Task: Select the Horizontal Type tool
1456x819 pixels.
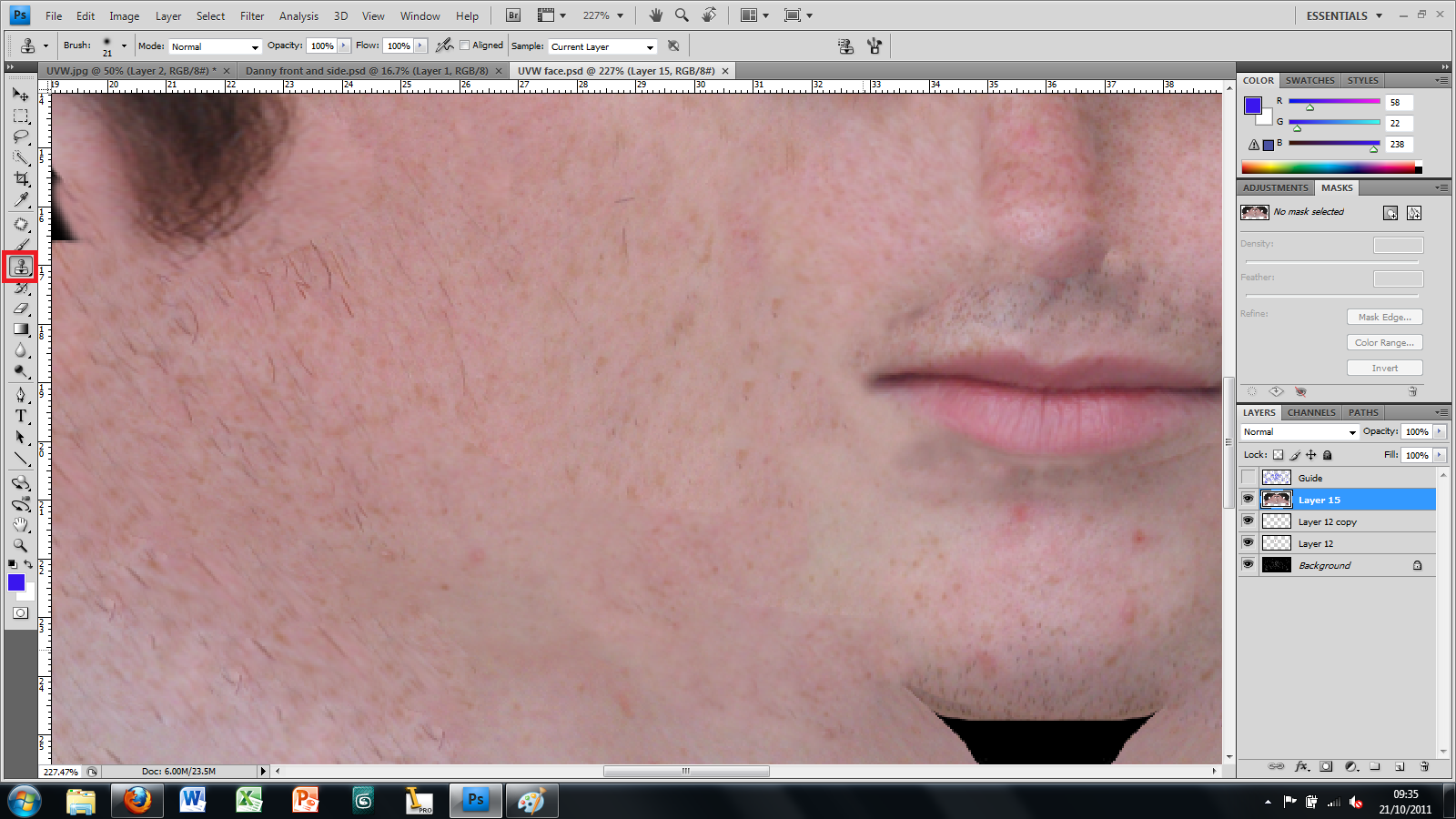Action: (x=21, y=416)
